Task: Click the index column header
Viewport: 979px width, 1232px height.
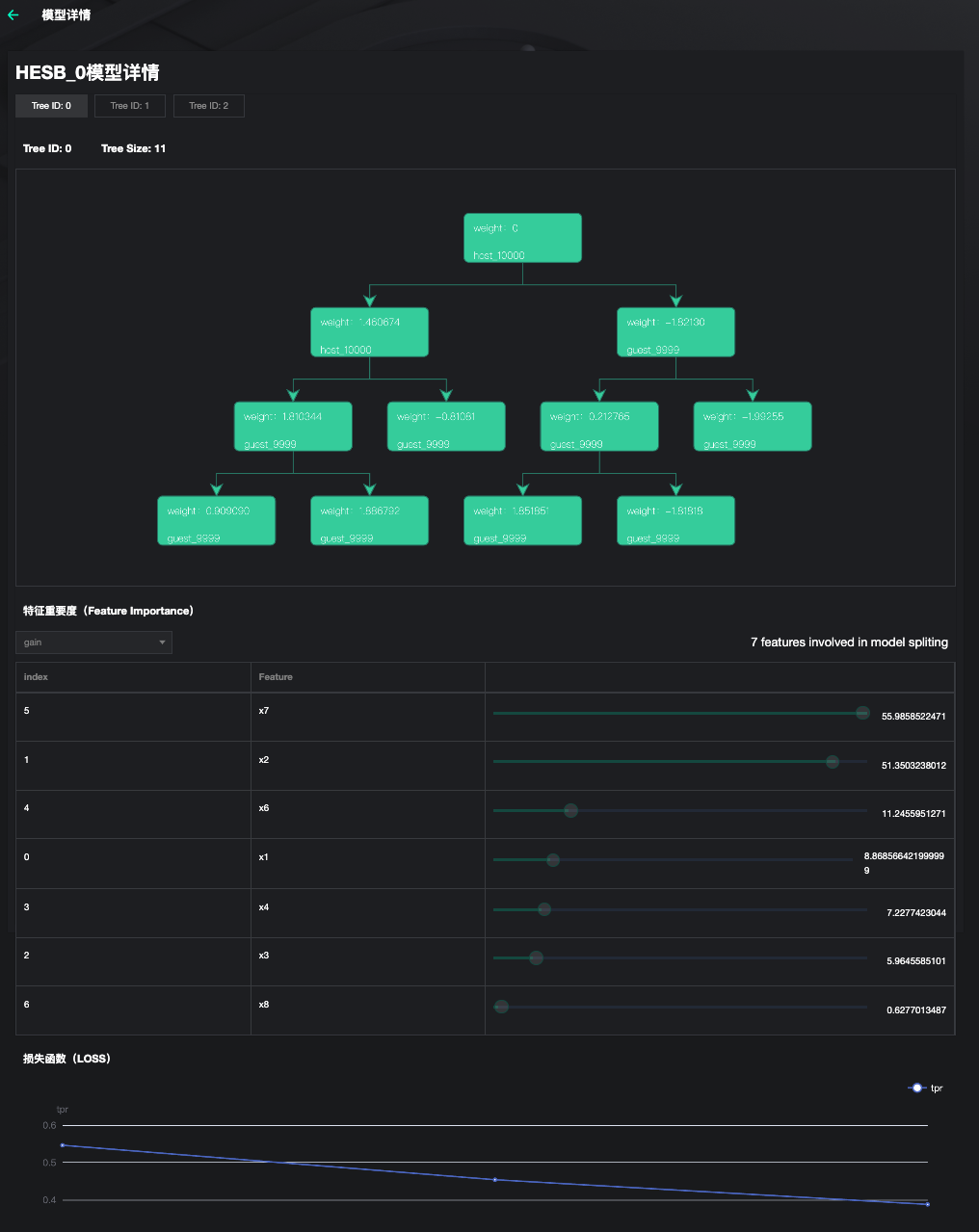Action: click(x=36, y=677)
